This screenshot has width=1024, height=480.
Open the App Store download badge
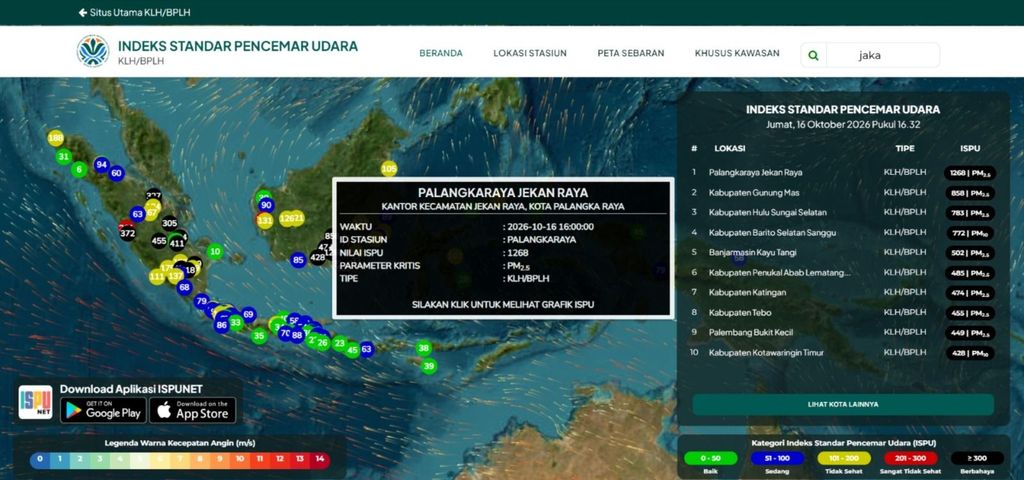(193, 409)
